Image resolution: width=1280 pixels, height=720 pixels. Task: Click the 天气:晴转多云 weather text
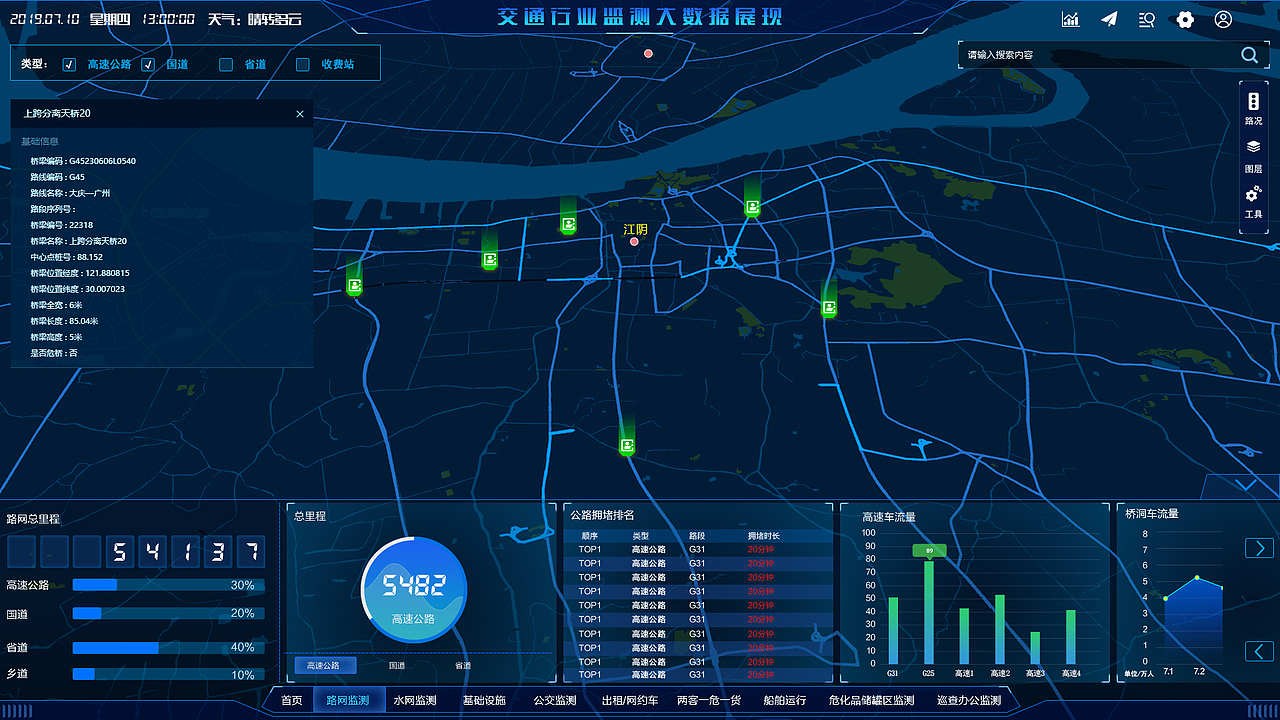click(254, 19)
